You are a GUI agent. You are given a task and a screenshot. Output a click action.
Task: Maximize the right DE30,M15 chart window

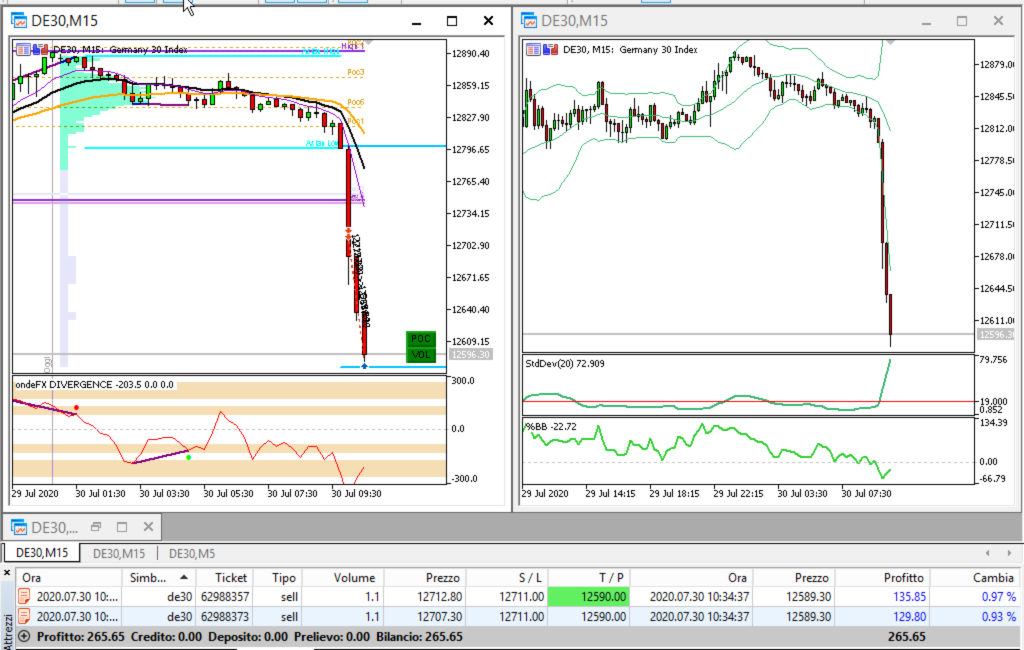pos(962,21)
